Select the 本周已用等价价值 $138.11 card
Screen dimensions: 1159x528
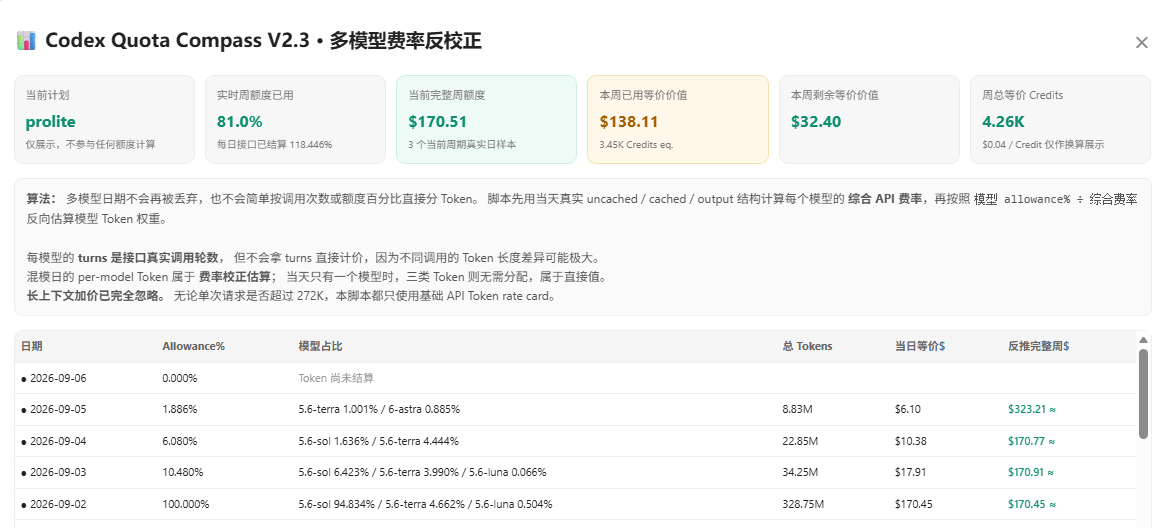click(678, 119)
